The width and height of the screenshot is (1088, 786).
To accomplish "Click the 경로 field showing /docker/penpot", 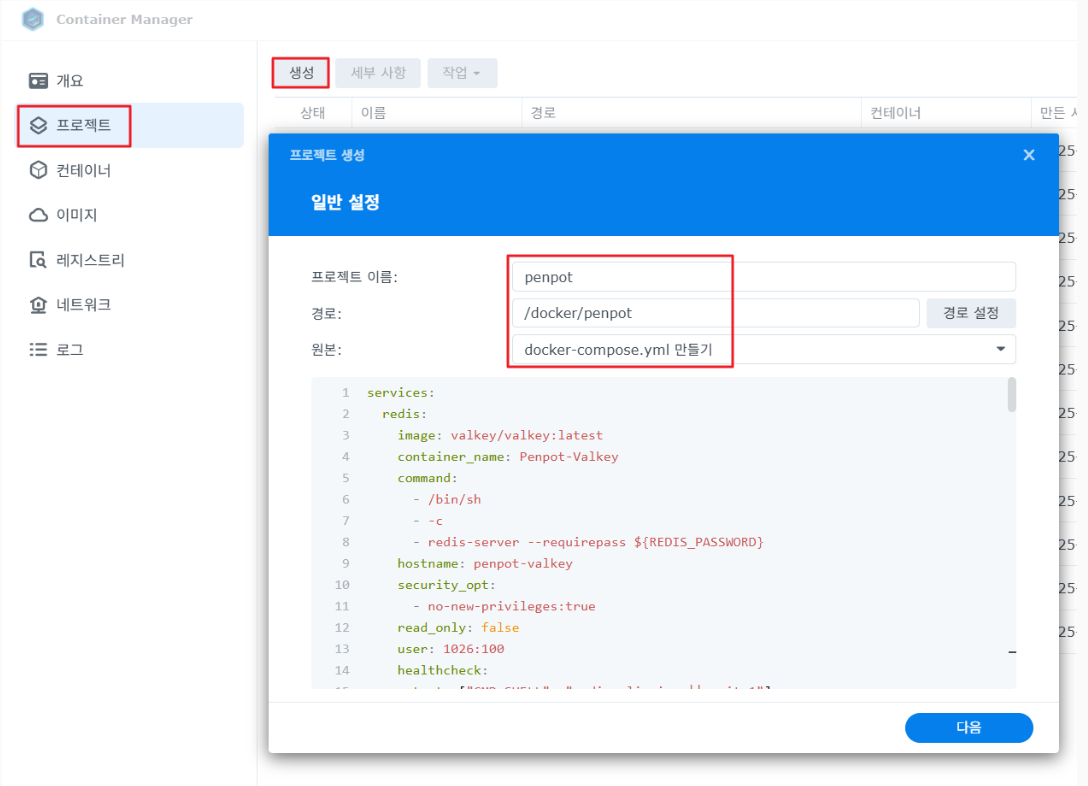I will coord(714,313).
